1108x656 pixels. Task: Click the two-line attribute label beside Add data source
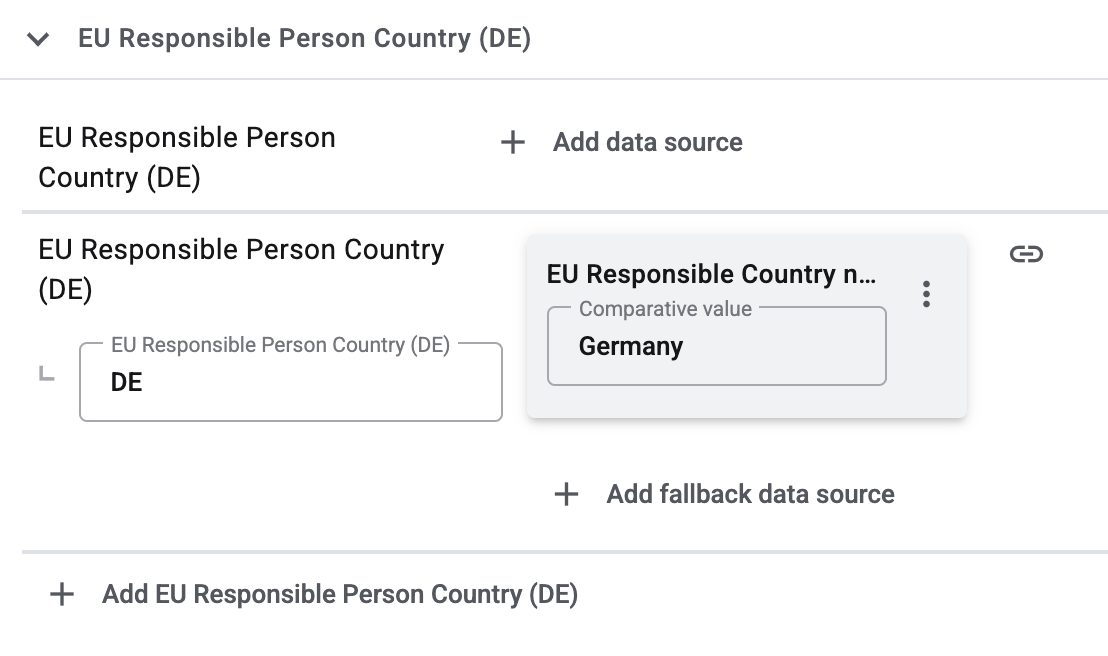tap(187, 158)
